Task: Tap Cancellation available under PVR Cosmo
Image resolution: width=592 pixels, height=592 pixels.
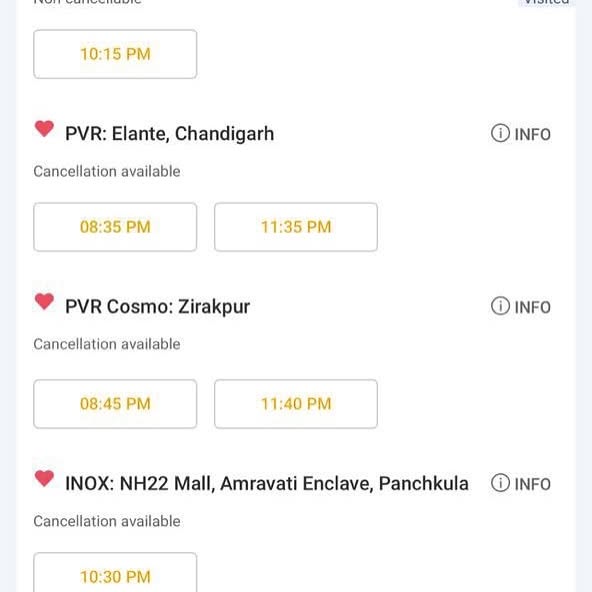Action: coord(107,344)
